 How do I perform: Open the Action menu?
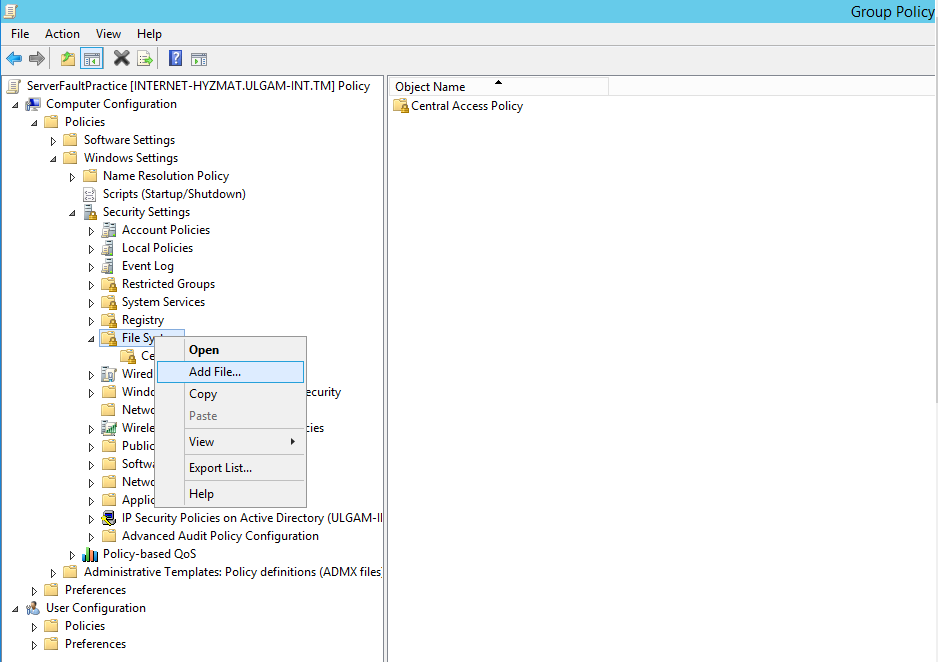[62, 34]
